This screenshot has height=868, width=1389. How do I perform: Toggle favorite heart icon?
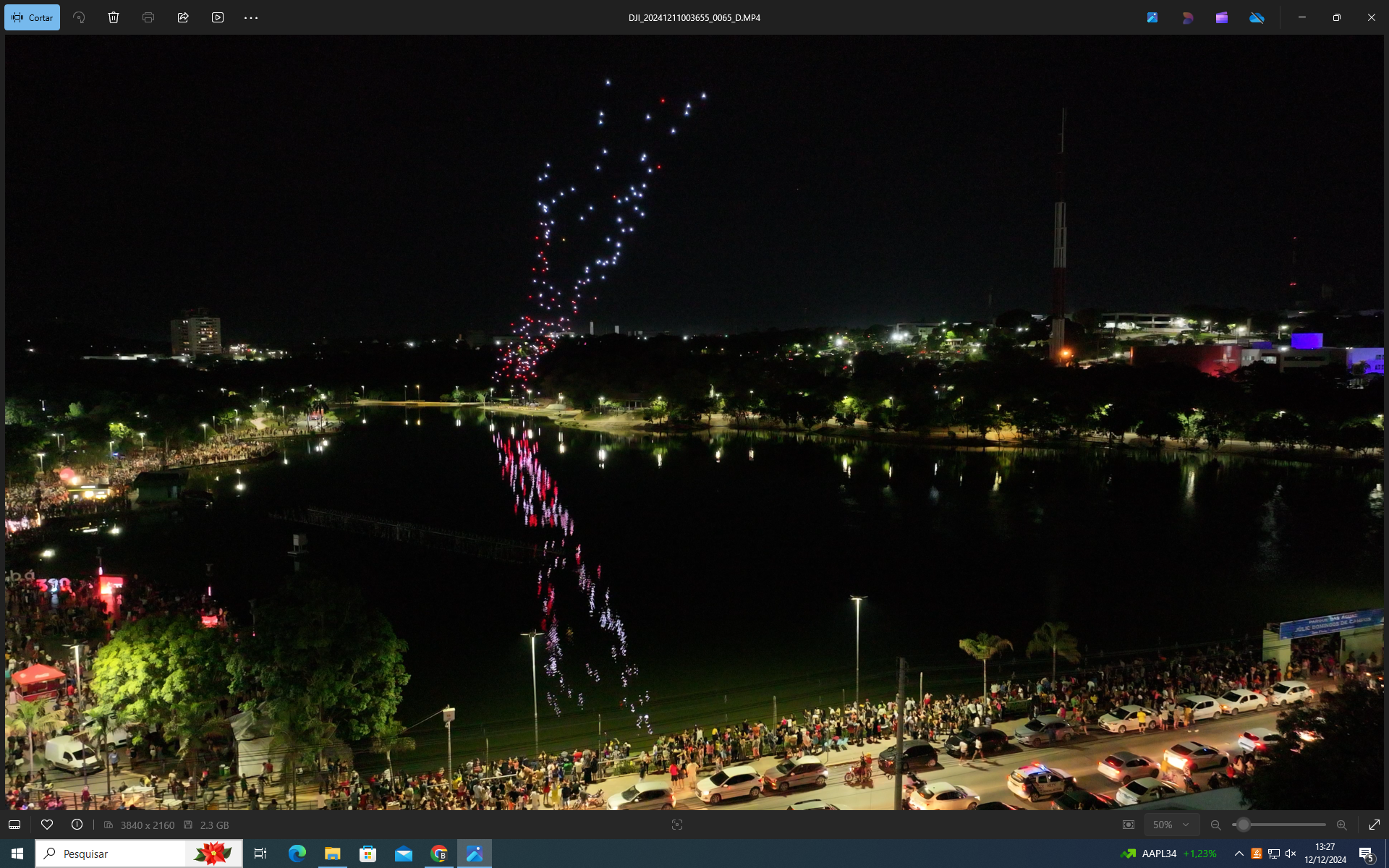[x=47, y=825]
